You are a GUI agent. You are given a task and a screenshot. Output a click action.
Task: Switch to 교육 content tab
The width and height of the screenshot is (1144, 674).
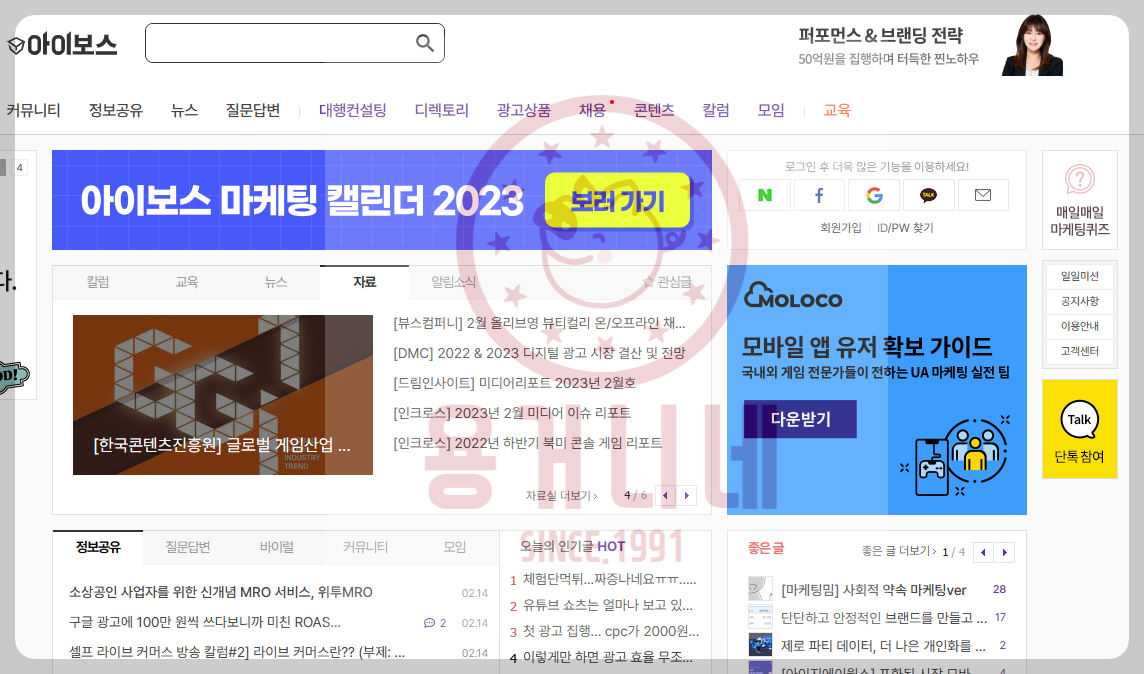click(x=187, y=282)
